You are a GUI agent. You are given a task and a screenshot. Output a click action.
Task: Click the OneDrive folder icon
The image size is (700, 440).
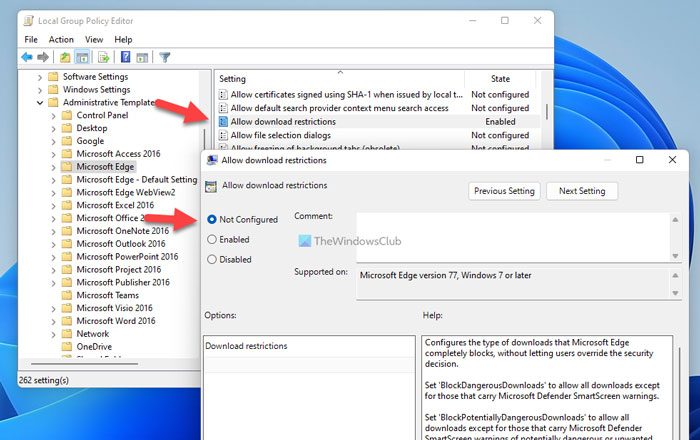67,346
